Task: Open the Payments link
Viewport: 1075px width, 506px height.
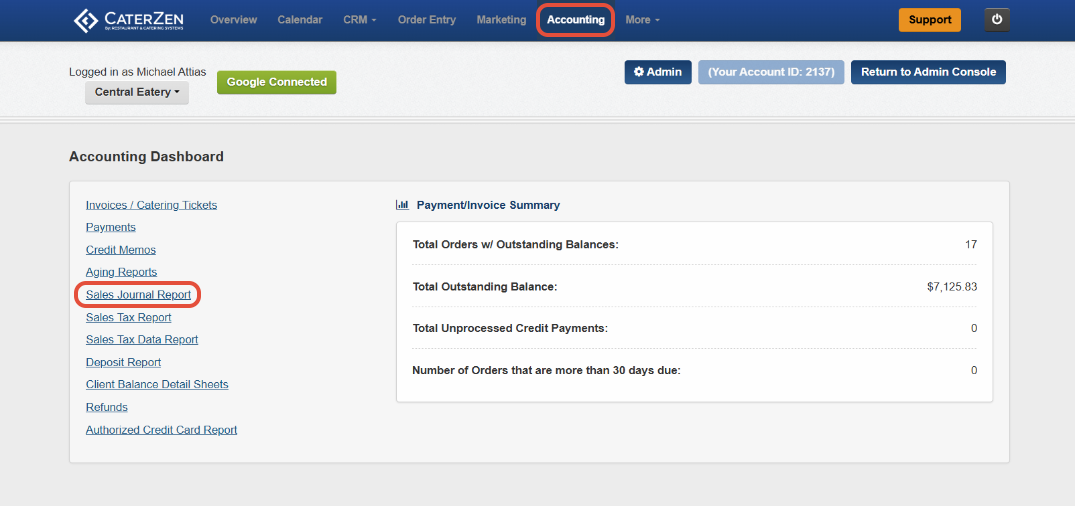Action: coord(110,227)
